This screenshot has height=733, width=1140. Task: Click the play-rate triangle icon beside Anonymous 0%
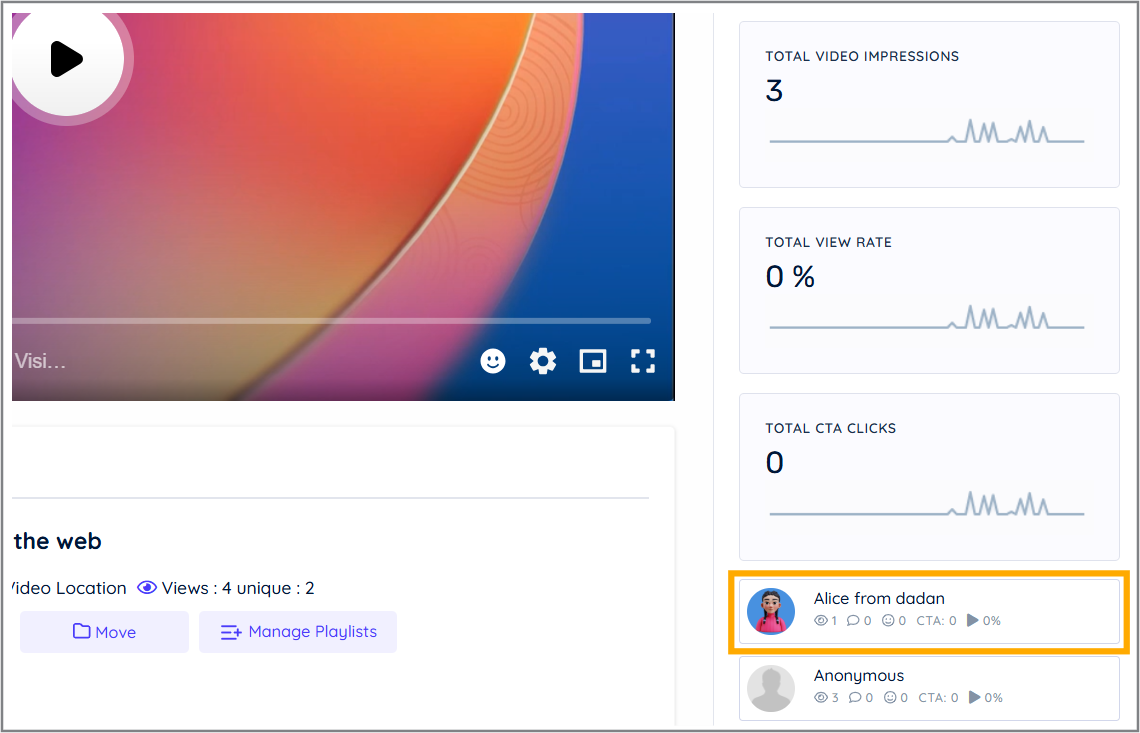(x=976, y=697)
